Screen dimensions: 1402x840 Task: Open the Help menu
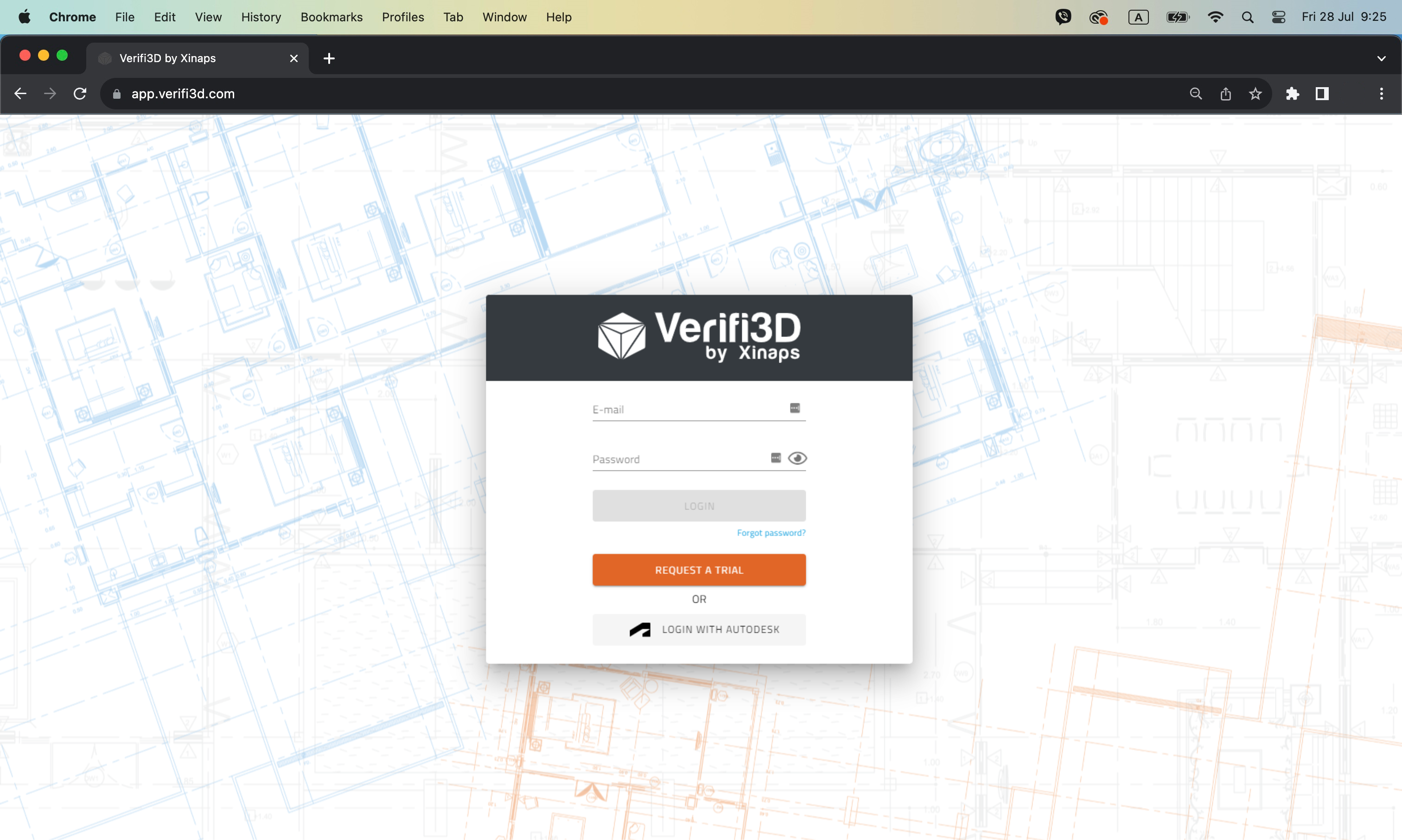click(x=559, y=17)
